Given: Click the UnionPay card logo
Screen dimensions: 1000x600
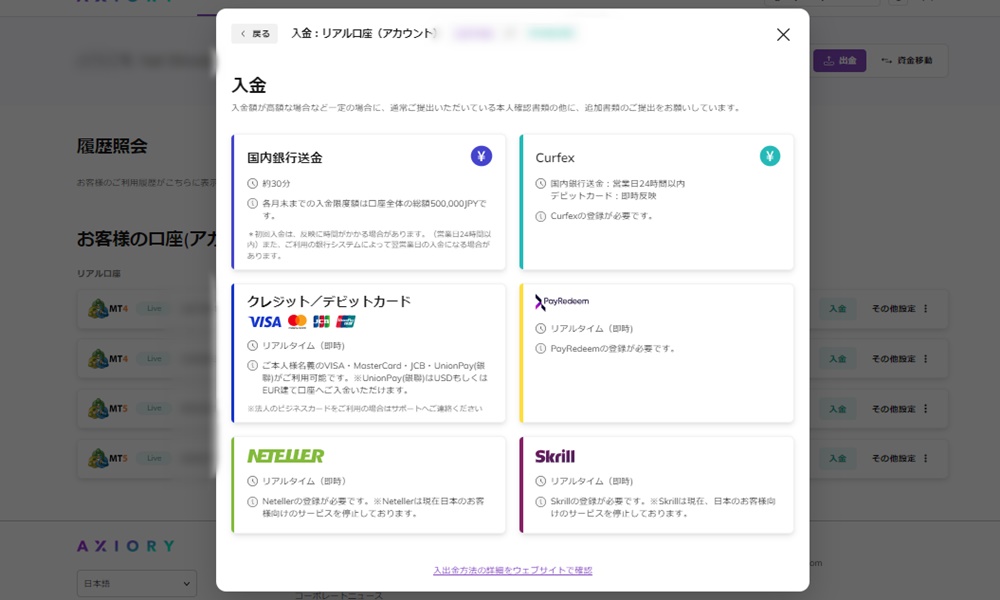Looking at the screenshot, I should (x=347, y=322).
